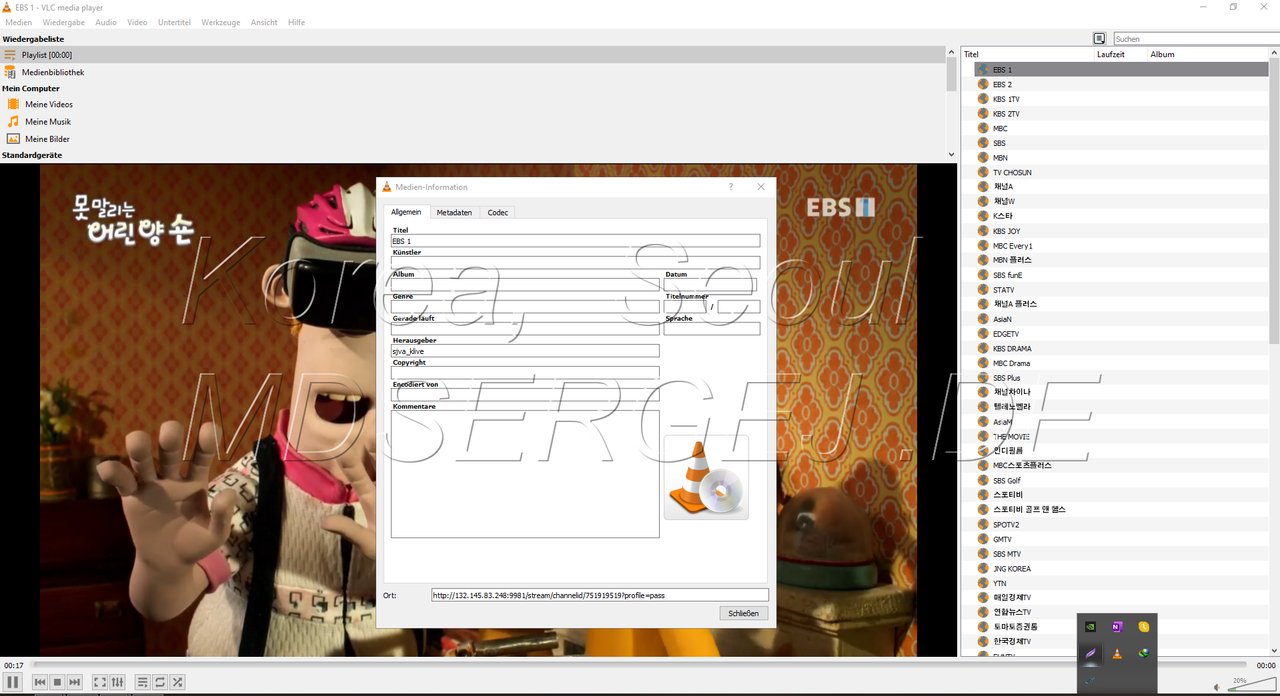
Task: Open Meine Musik folder
Action: point(48,121)
